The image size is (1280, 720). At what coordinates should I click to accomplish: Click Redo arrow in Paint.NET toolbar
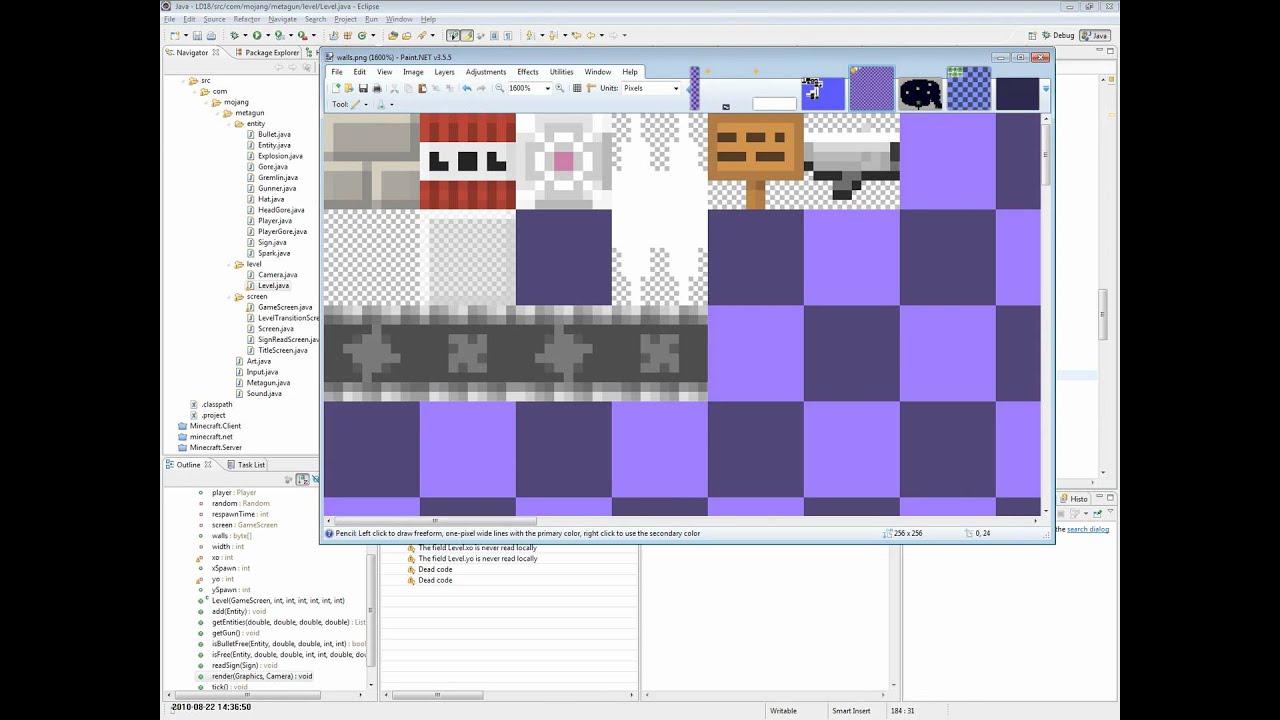click(x=481, y=88)
